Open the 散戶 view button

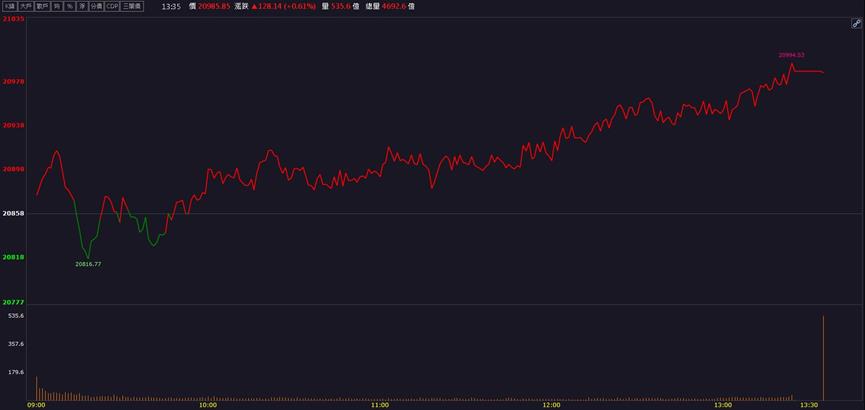pos(42,6)
